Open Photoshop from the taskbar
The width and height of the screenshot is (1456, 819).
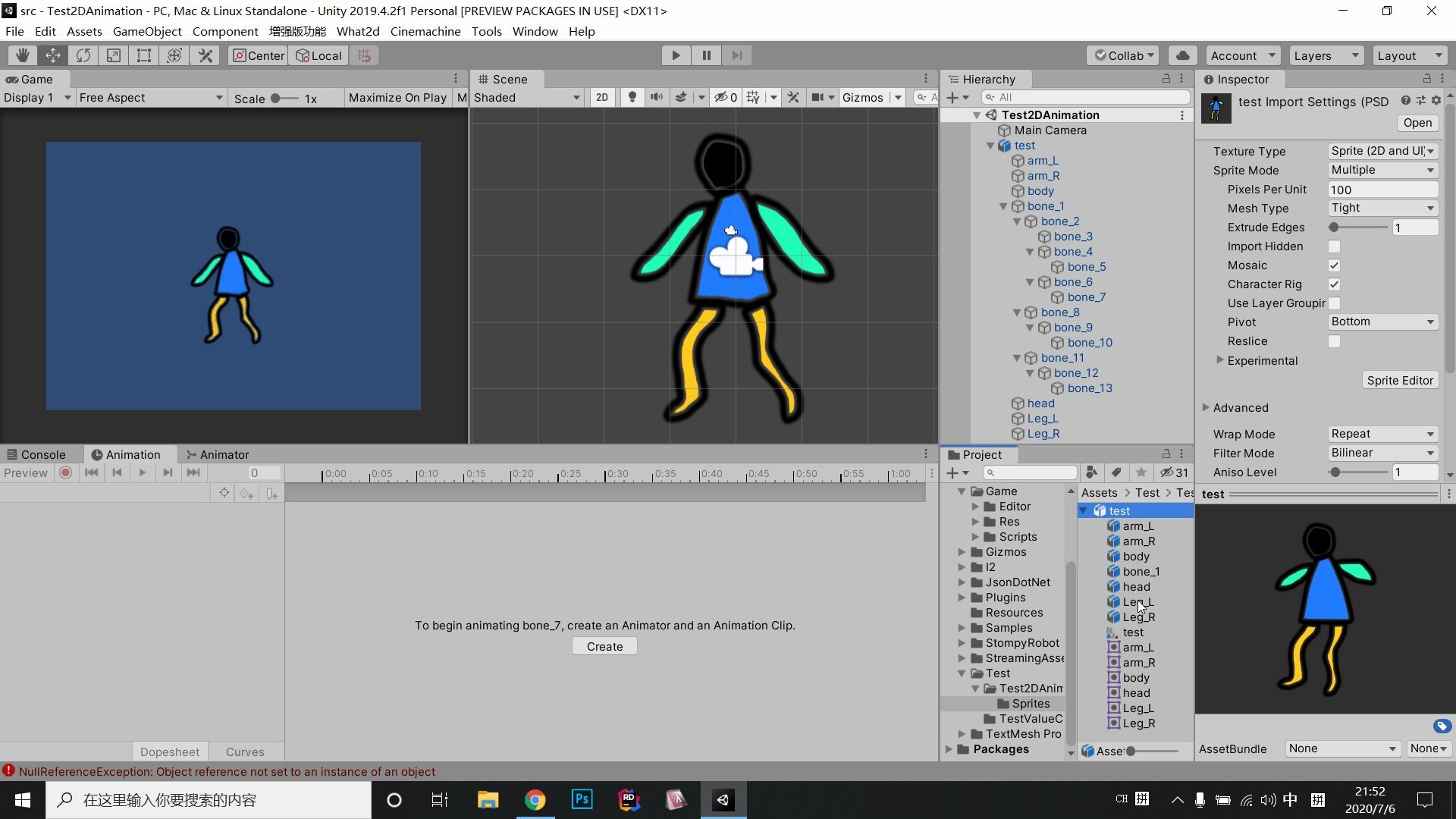(x=581, y=799)
